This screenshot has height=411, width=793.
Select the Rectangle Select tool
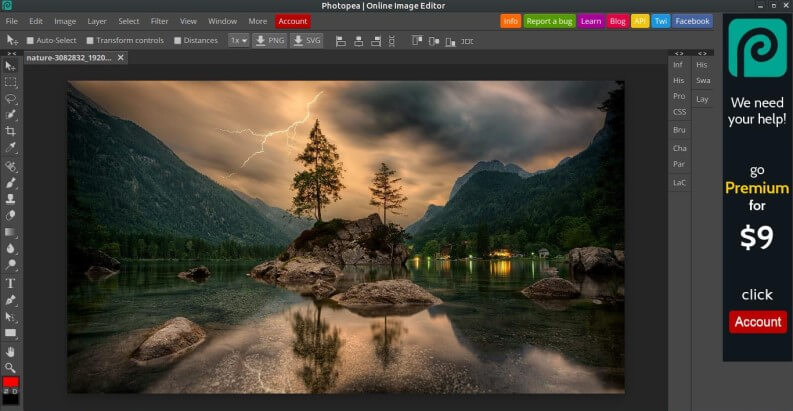10,82
